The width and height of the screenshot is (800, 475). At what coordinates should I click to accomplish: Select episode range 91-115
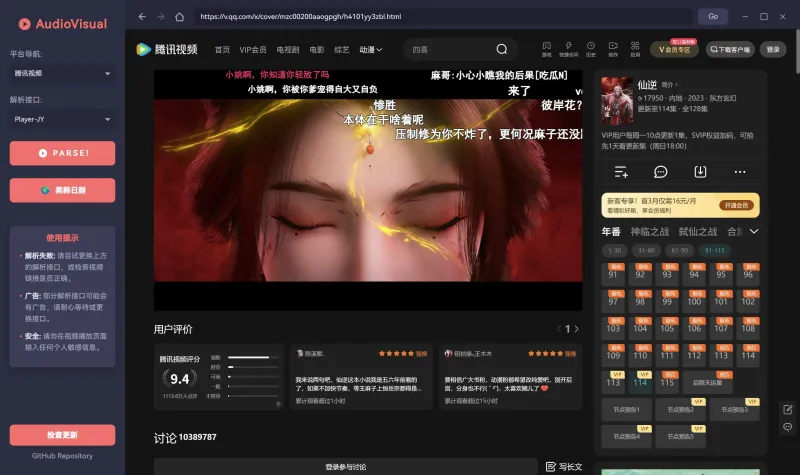[x=714, y=251]
